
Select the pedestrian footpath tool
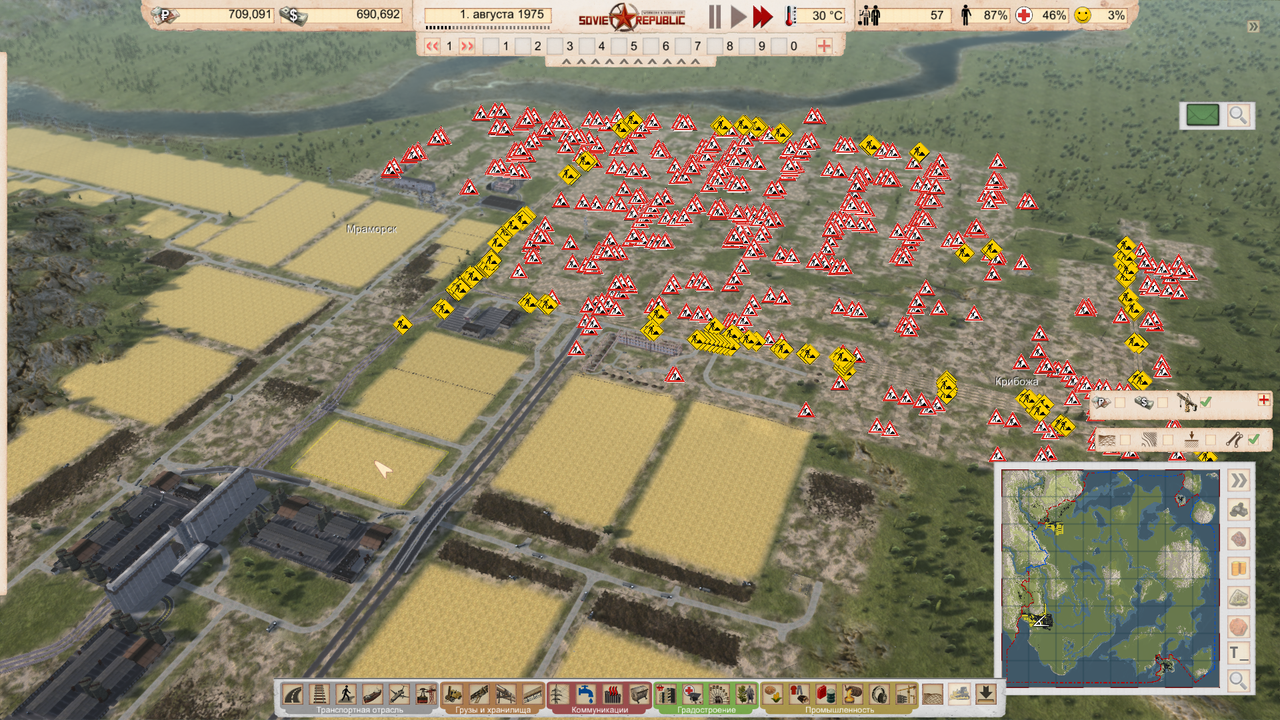pyautogui.click(x=346, y=694)
